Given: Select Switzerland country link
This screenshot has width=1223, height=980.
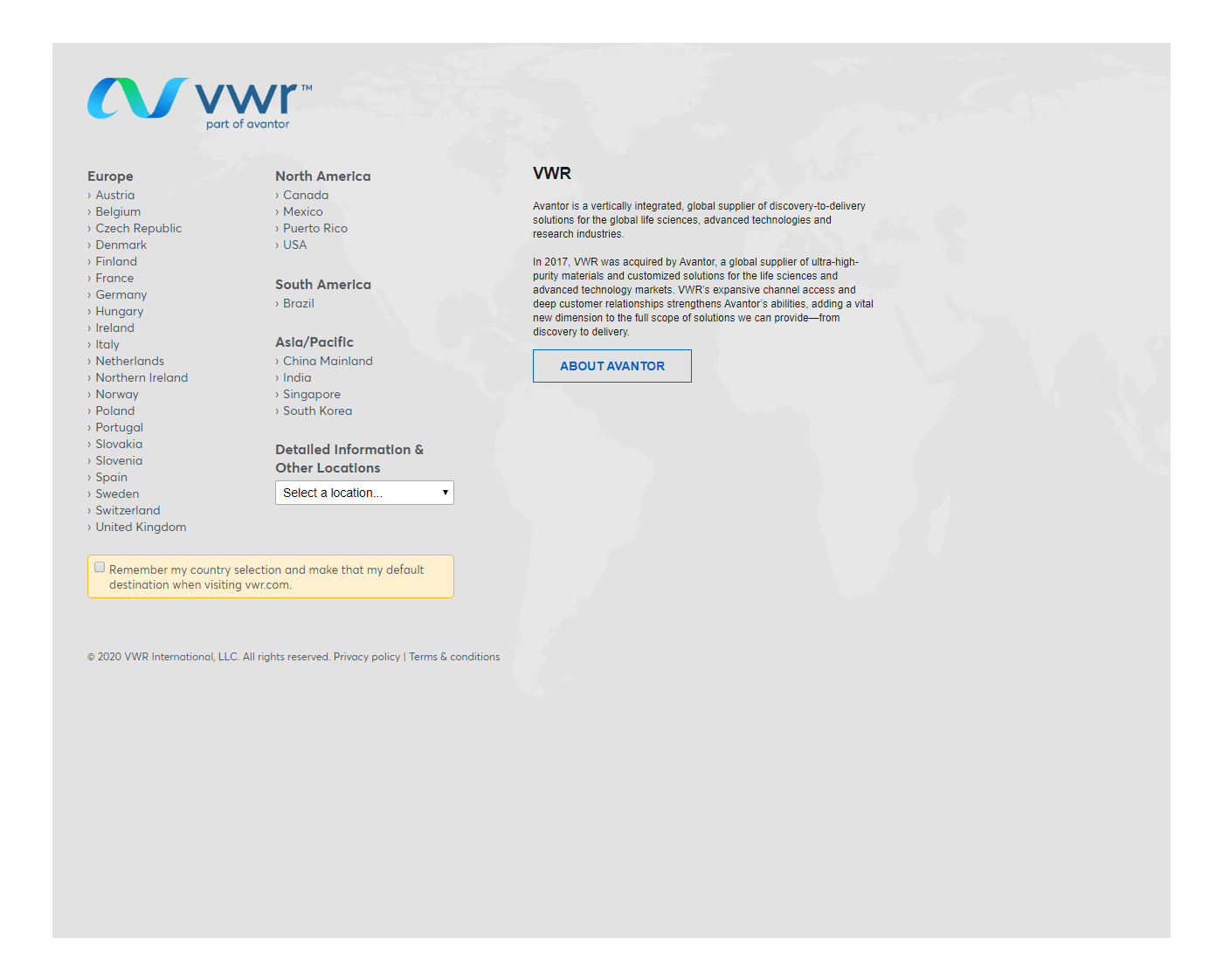Looking at the screenshot, I should click(128, 511).
